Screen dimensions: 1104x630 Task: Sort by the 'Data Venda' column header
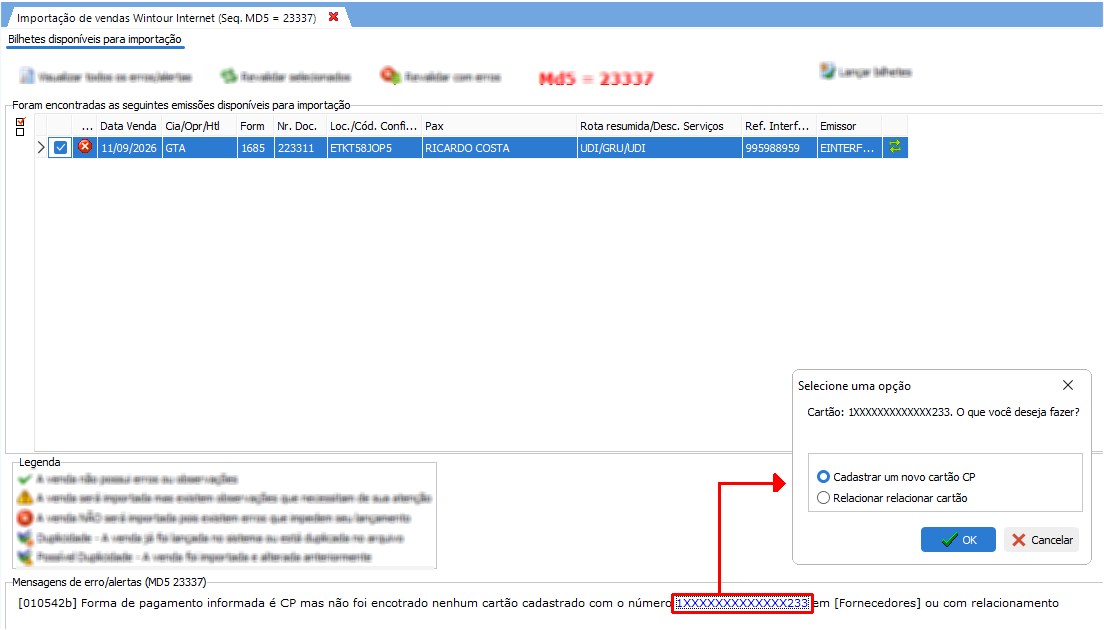click(x=130, y=126)
